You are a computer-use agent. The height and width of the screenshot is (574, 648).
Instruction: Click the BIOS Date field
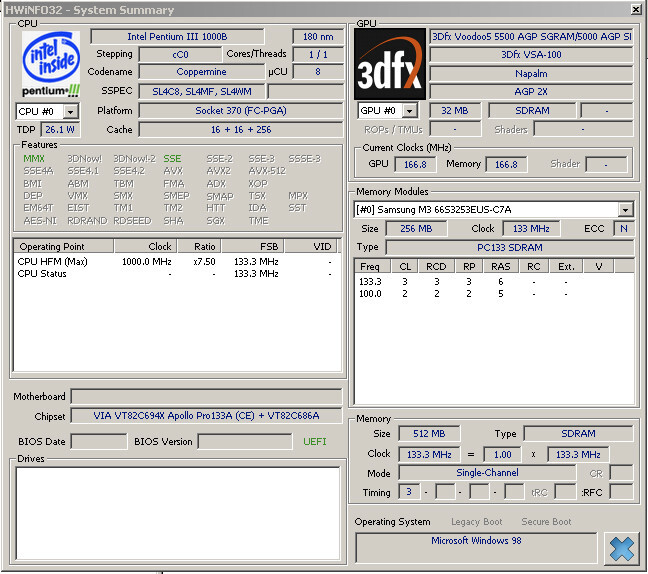[x=99, y=442]
